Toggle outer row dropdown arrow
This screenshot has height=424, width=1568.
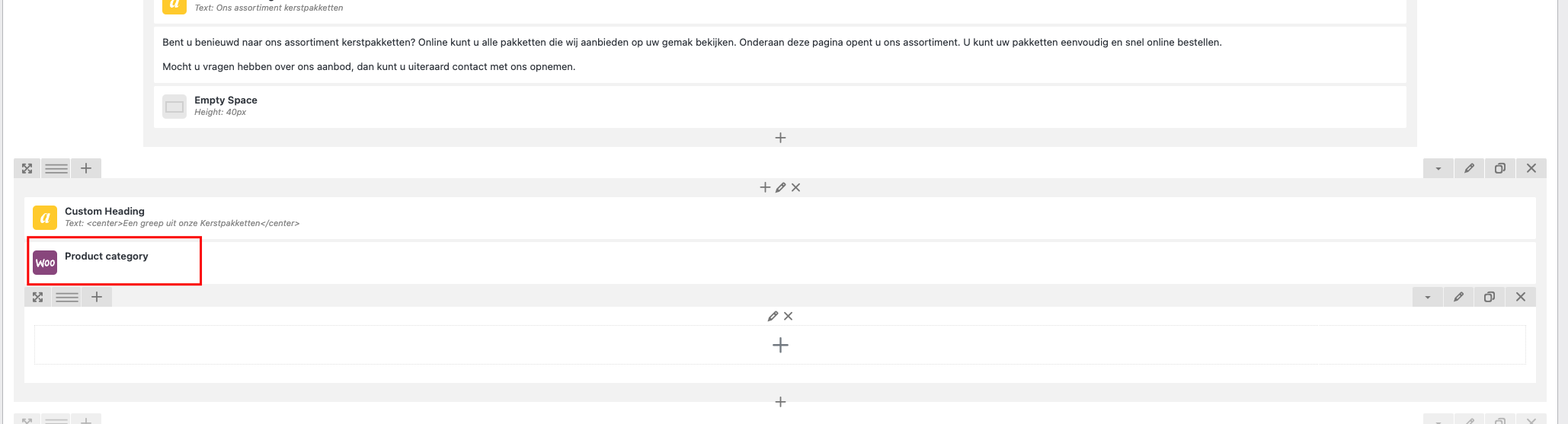coord(1438,168)
